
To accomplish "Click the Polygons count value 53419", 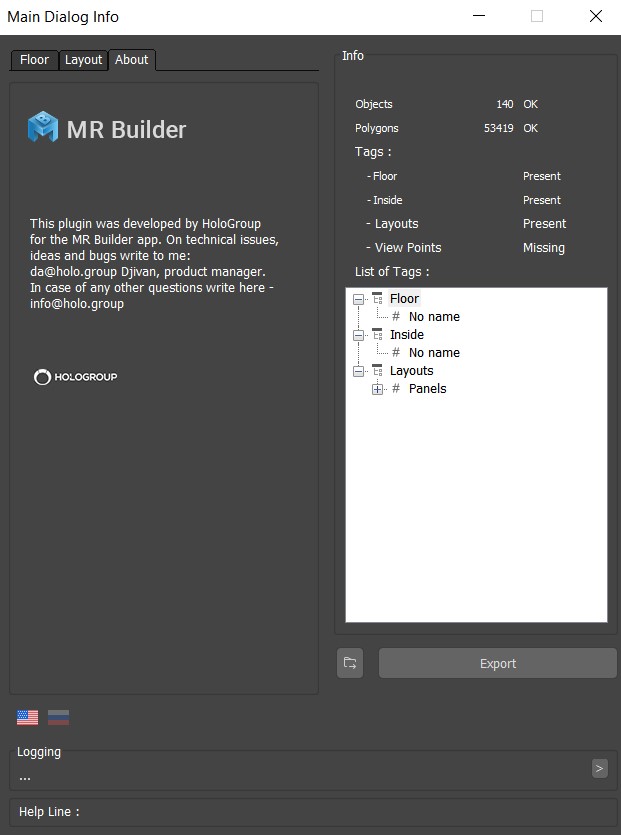I will click(x=499, y=128).
